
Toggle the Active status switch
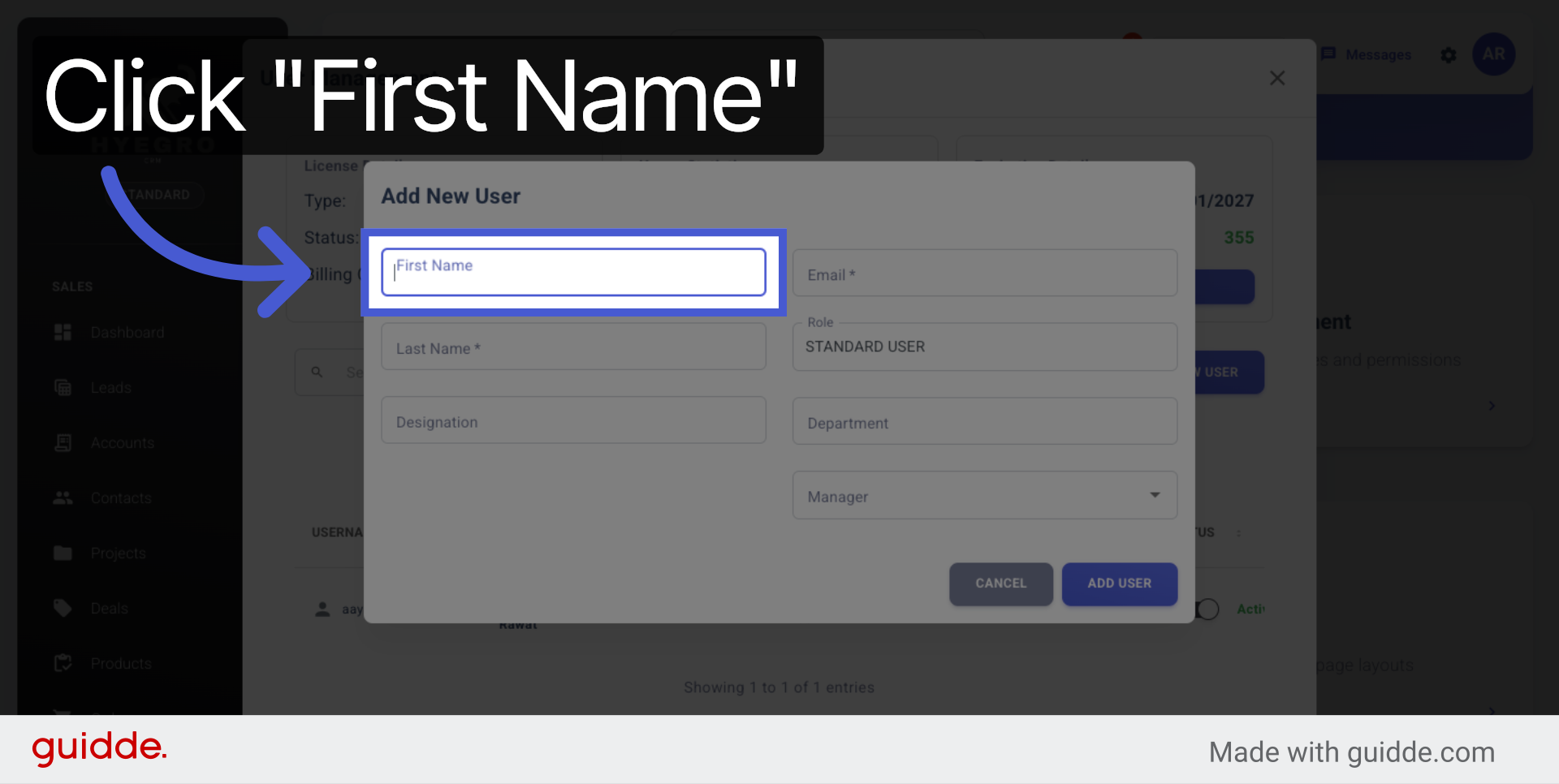coord(1207,609)
